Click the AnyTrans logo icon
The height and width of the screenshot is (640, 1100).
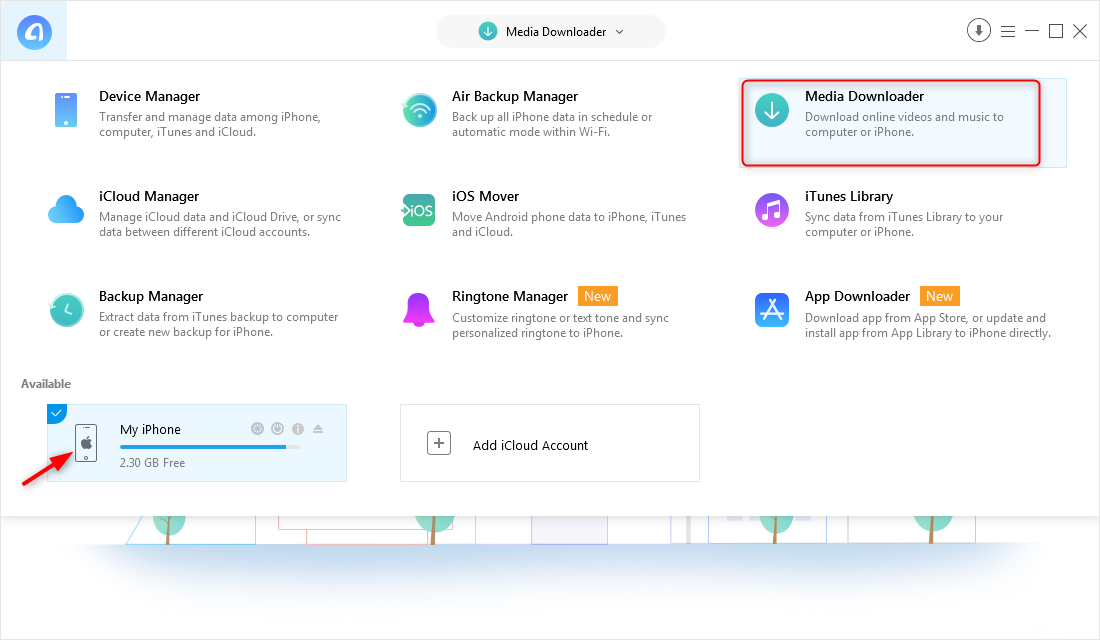click(x=34, y=32)
